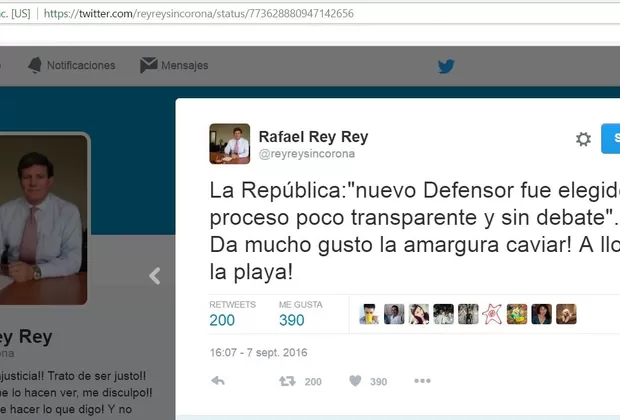
Task: Open tweet timestamp 16:07 - 7 sept. 2016
Action: (x=258, y=352)
